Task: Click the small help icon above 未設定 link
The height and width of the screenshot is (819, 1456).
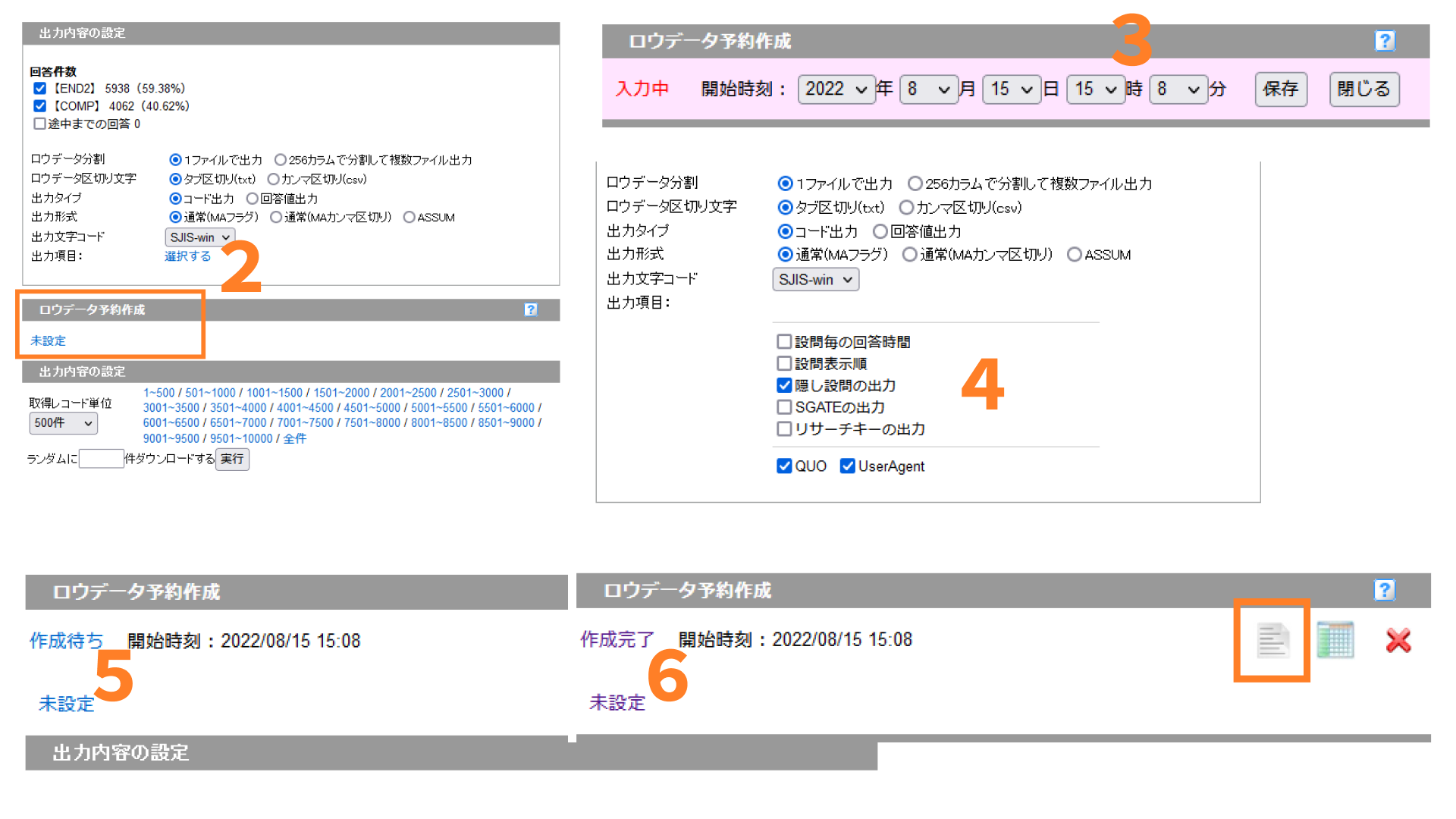Action: 531,309
